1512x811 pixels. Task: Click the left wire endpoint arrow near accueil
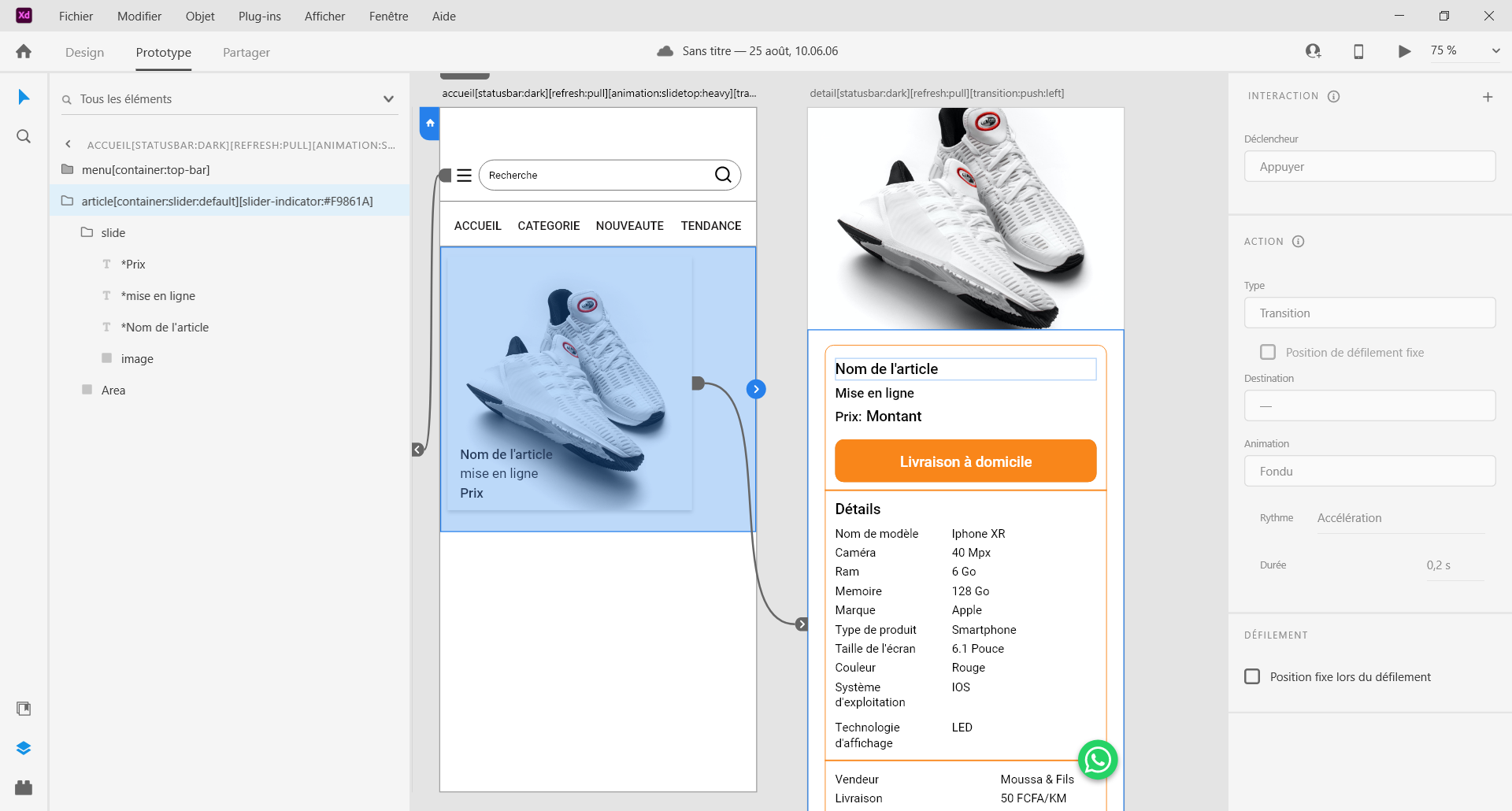418,450
